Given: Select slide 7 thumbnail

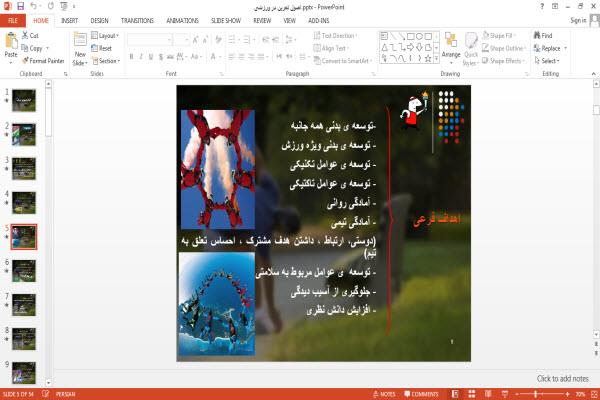Looking at the screenshot, I should (24, 305).
